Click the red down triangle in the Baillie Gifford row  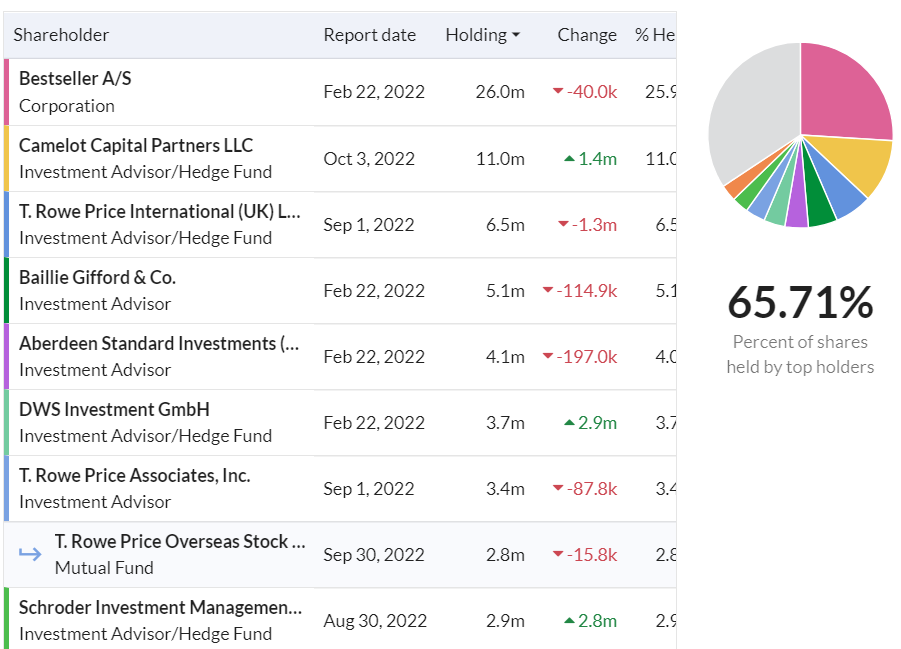tap(548, 290)
